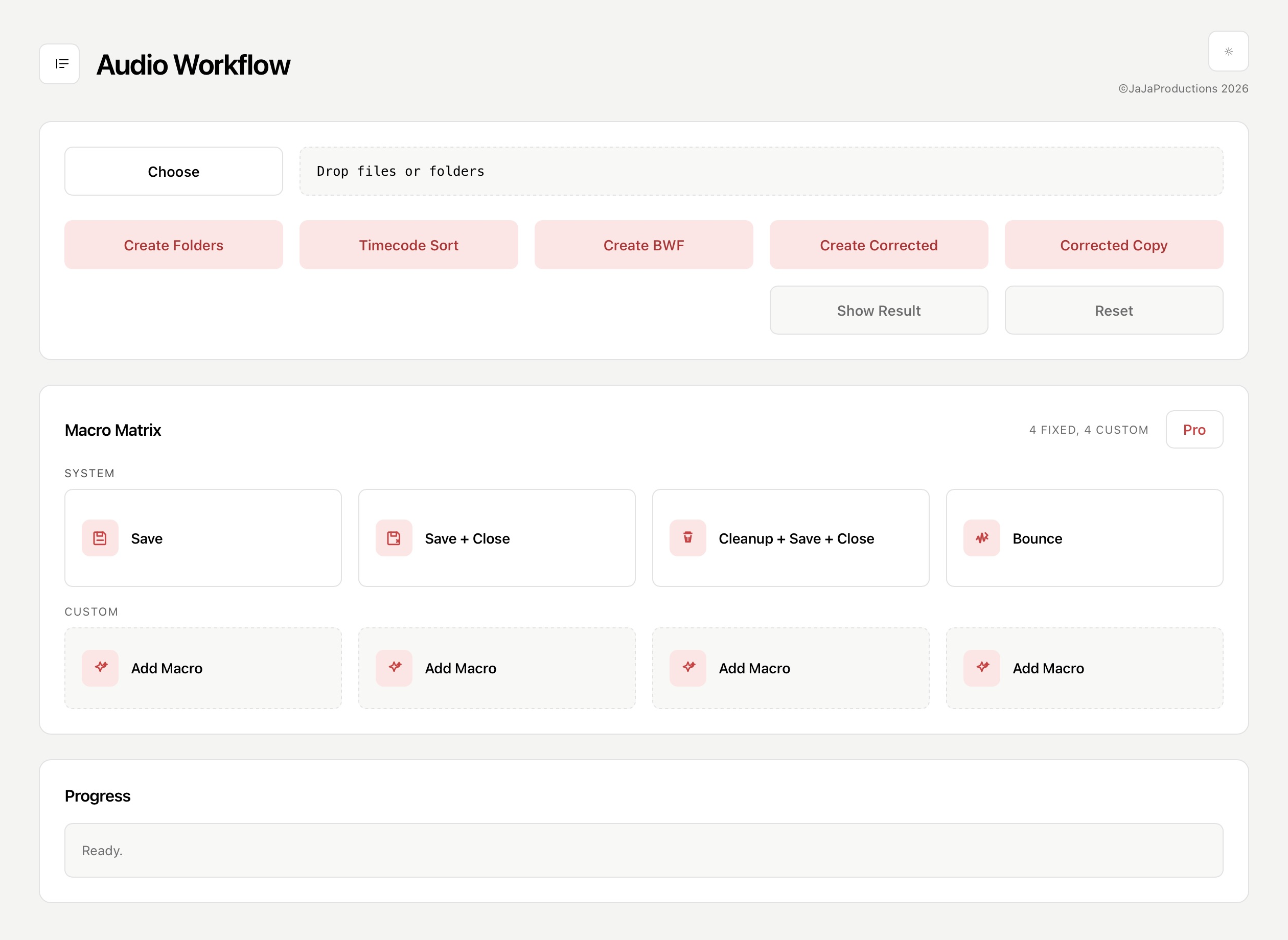Image resolution: width=1288 pixels, height=940 pixels.
Task: Click the Ready. progress status field
Action: point(643,850)
